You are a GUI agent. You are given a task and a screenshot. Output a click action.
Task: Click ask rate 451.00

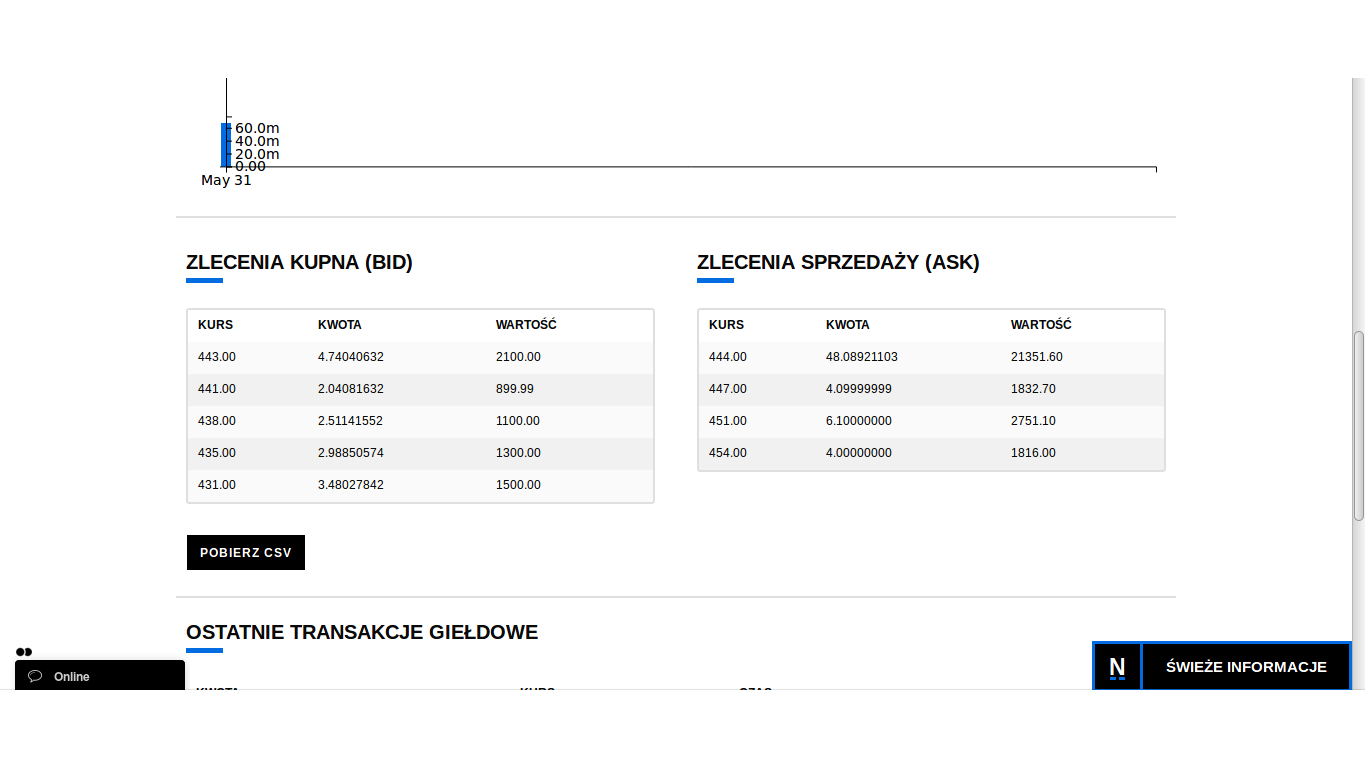(728, 421)
